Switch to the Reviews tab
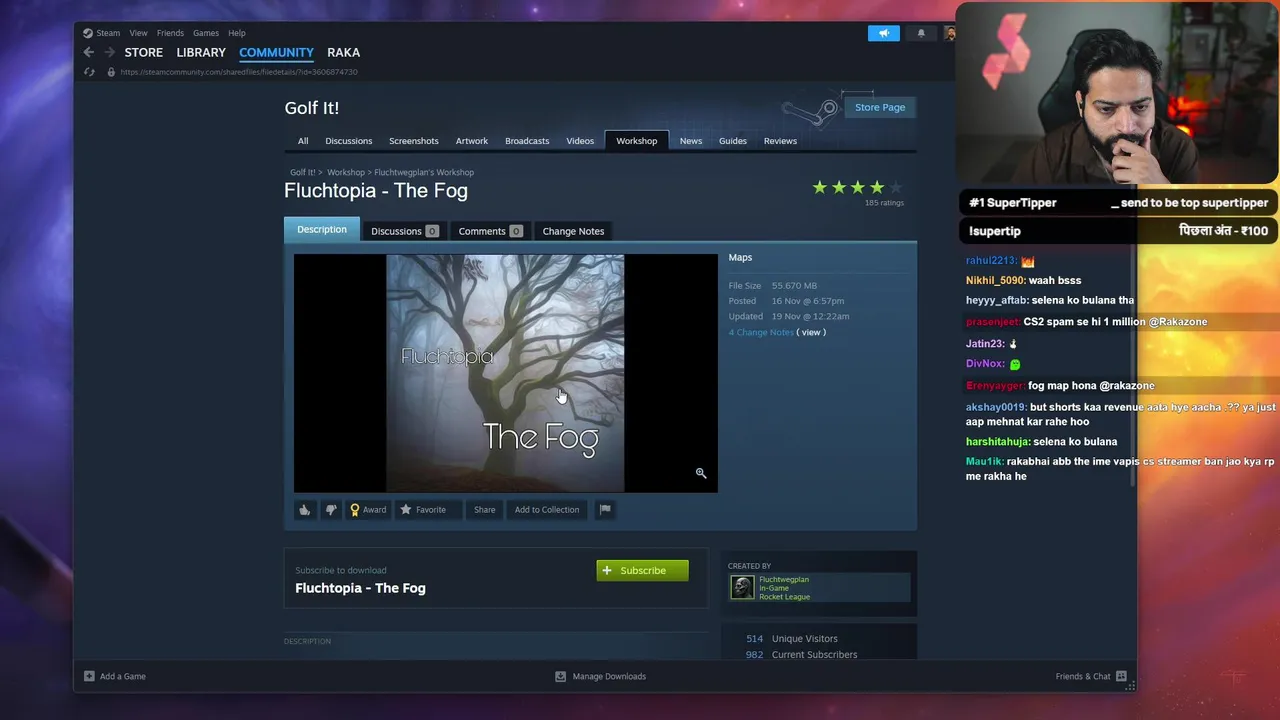Image resolution: width=1280 pixels, height=720 pixels. pos(781,141)
